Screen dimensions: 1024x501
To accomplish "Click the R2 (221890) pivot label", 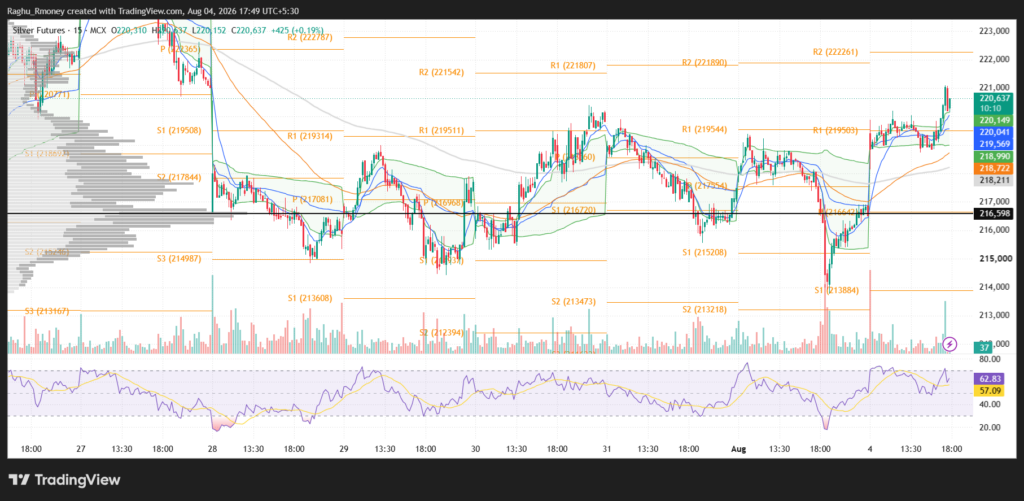I will tap(705, 63).
